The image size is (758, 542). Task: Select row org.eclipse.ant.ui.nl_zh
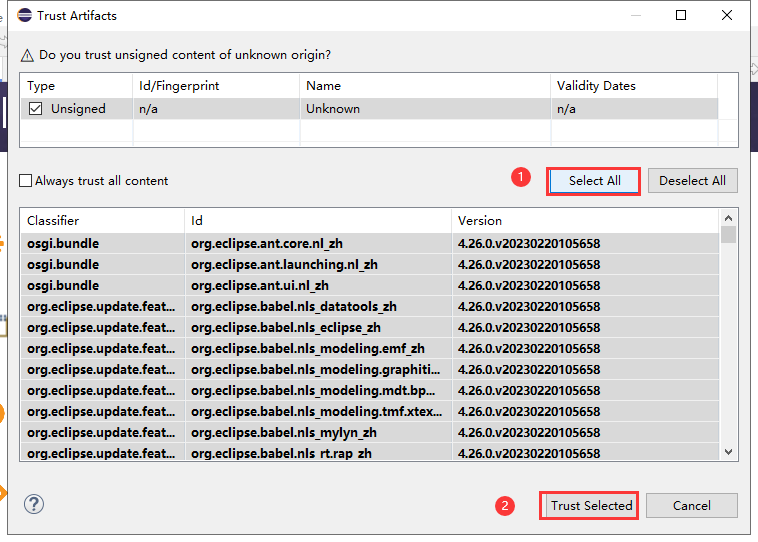coord(370,285)
